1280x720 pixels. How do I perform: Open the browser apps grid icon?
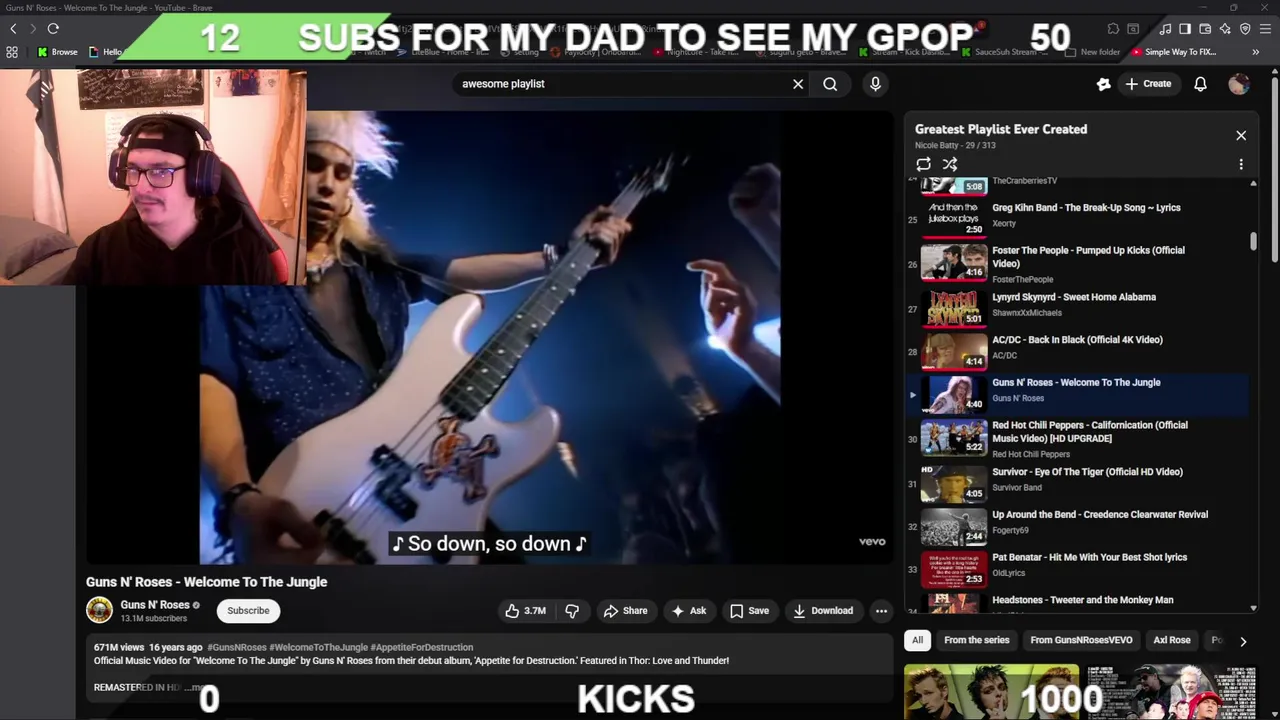12,52
